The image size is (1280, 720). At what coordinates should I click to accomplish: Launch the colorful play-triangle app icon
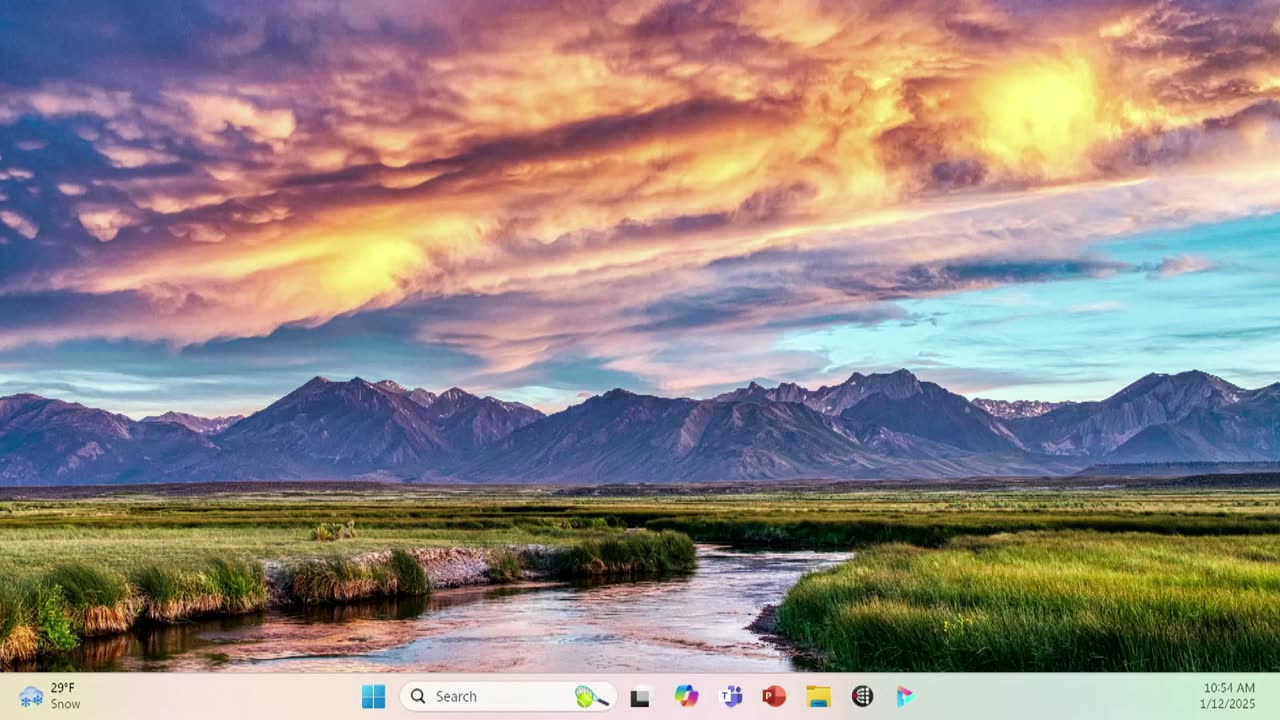pos(905,696)
